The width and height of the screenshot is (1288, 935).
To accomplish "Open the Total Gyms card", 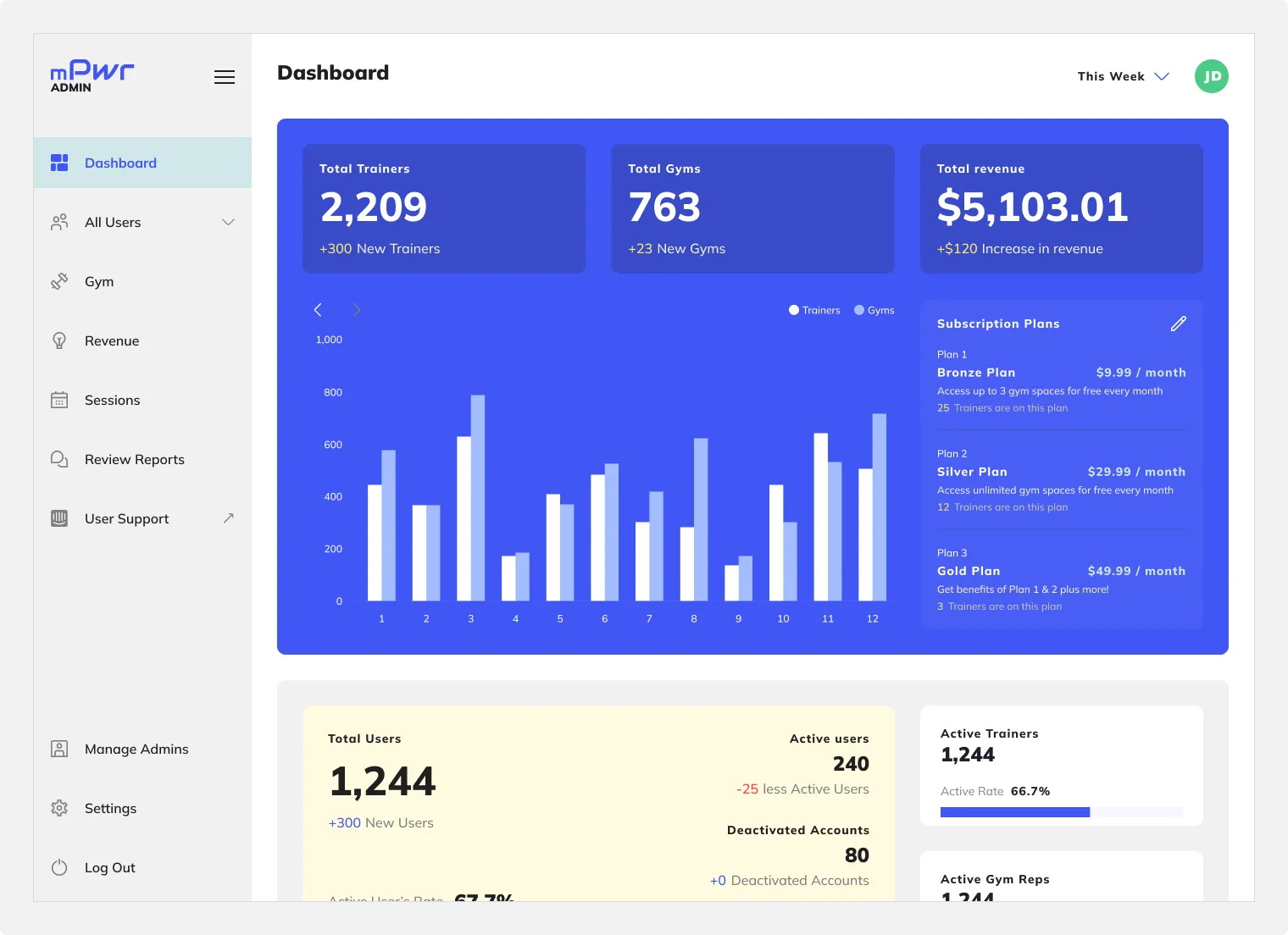I will 752,208.
